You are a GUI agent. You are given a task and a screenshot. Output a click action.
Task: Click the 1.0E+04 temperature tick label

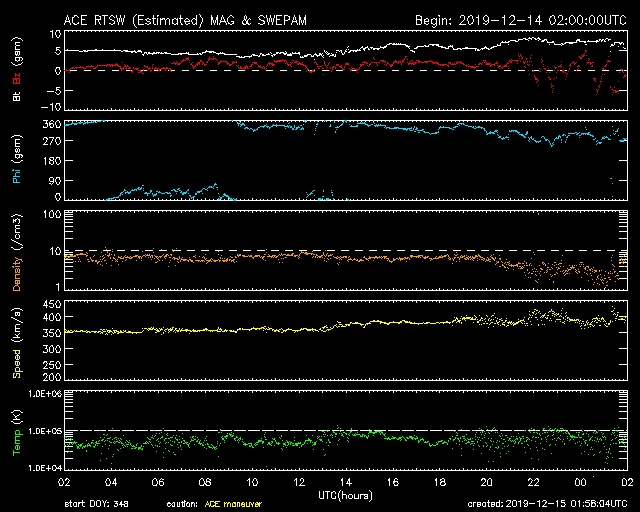pos(45,468)
